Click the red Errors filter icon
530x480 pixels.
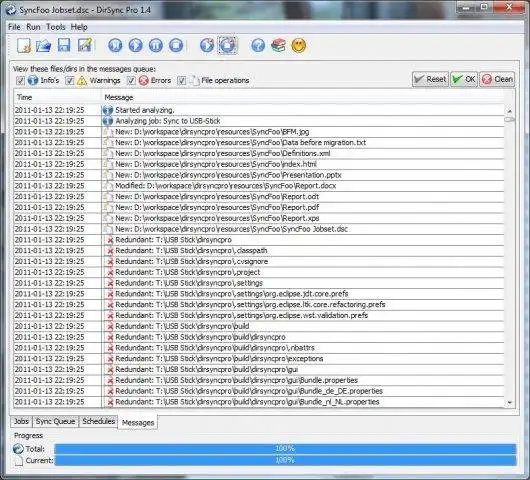click(144, 80)
